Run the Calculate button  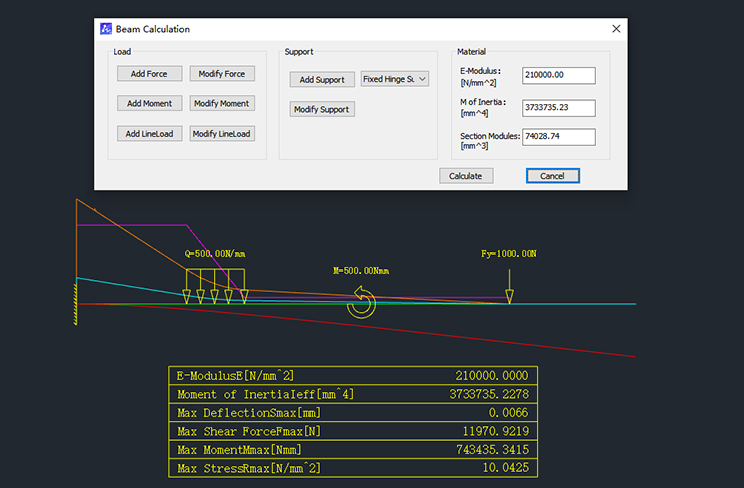click(465, 175)
